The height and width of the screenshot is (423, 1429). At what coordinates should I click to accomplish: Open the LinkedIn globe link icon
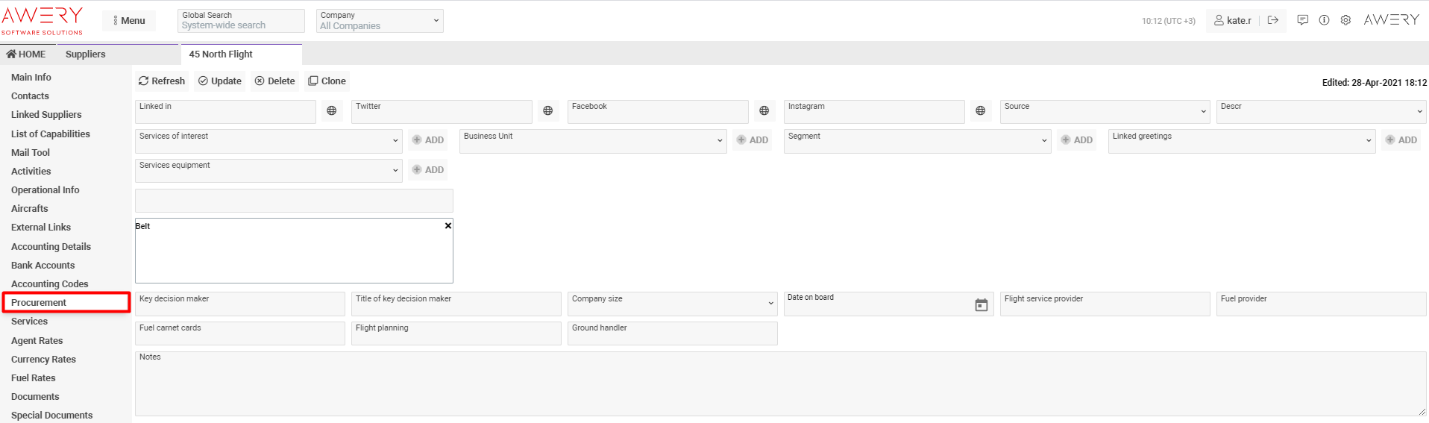tap(332, 111)
